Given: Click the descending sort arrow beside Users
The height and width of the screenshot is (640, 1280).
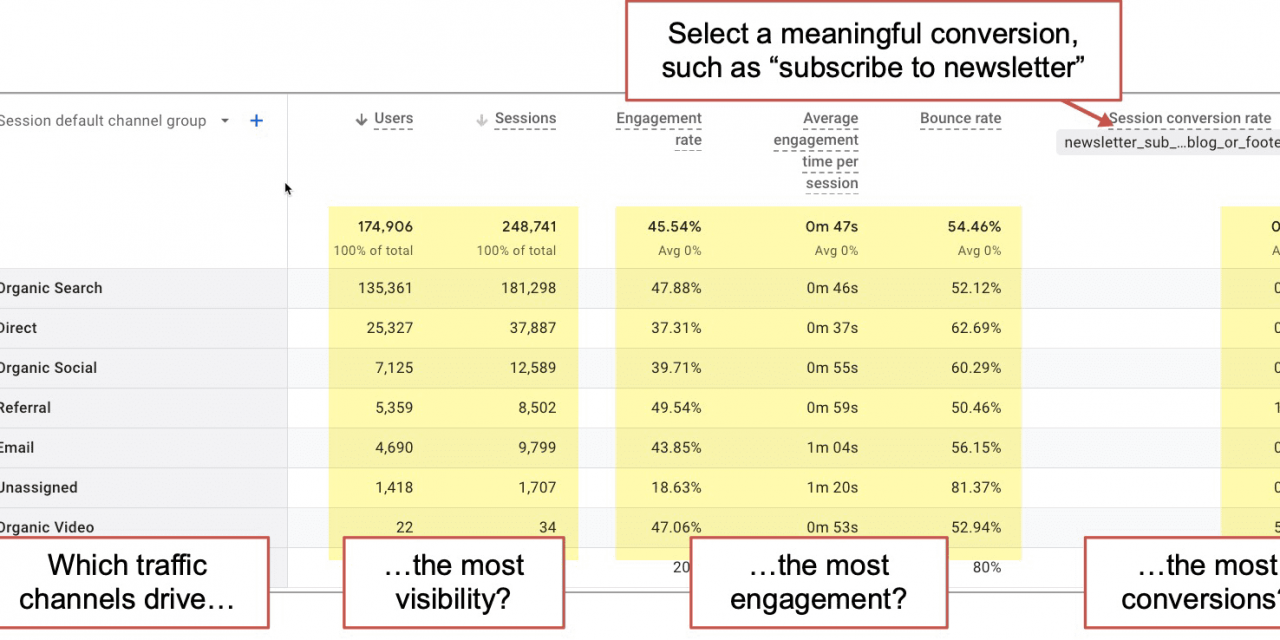Looking at the screenshot, I should 360,118.
